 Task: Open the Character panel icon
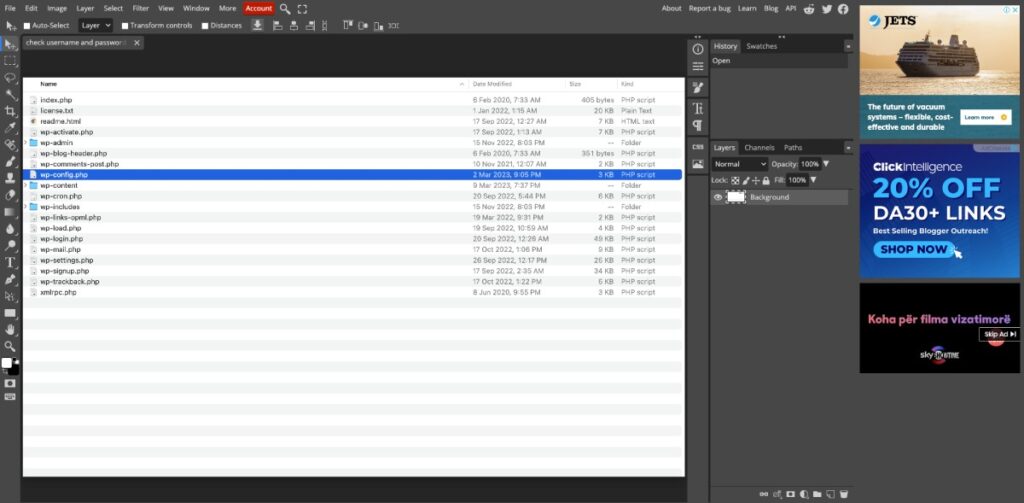point(697,108)
